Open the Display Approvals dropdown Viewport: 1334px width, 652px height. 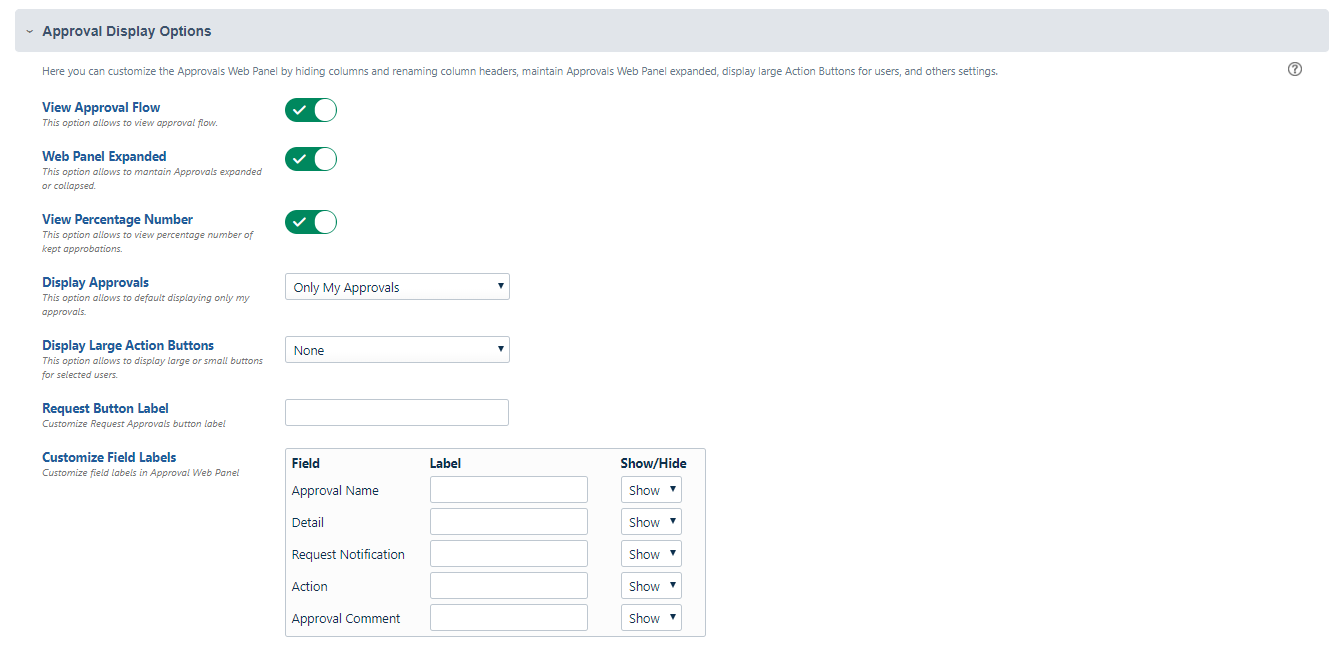pos(397,287)
